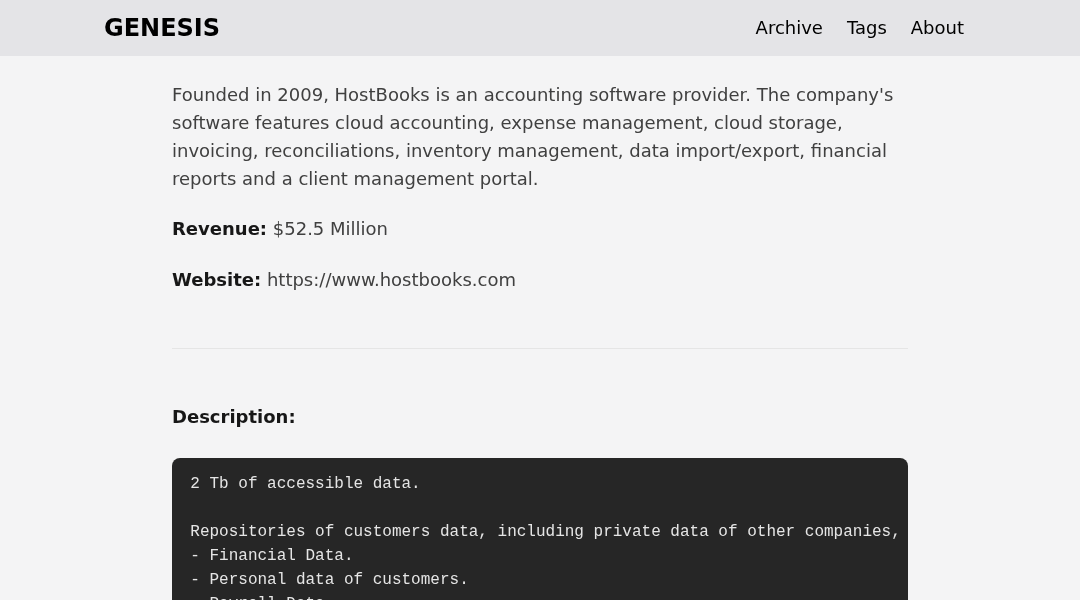Select '- Personal data of customers.' line
This screenshot has height=600, width=1080.
(329, 579)
